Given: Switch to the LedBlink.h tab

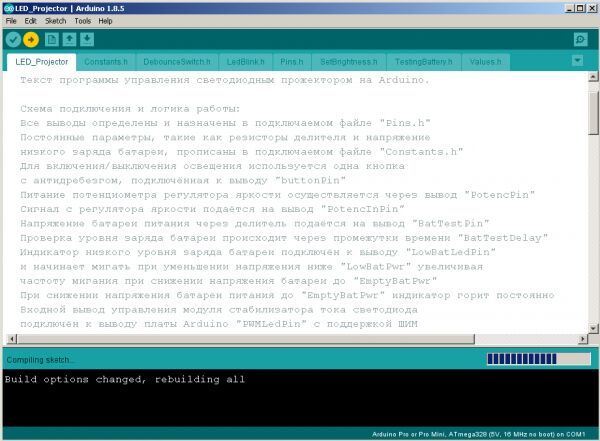Looking at the screenshot, I should pos(246,62).
